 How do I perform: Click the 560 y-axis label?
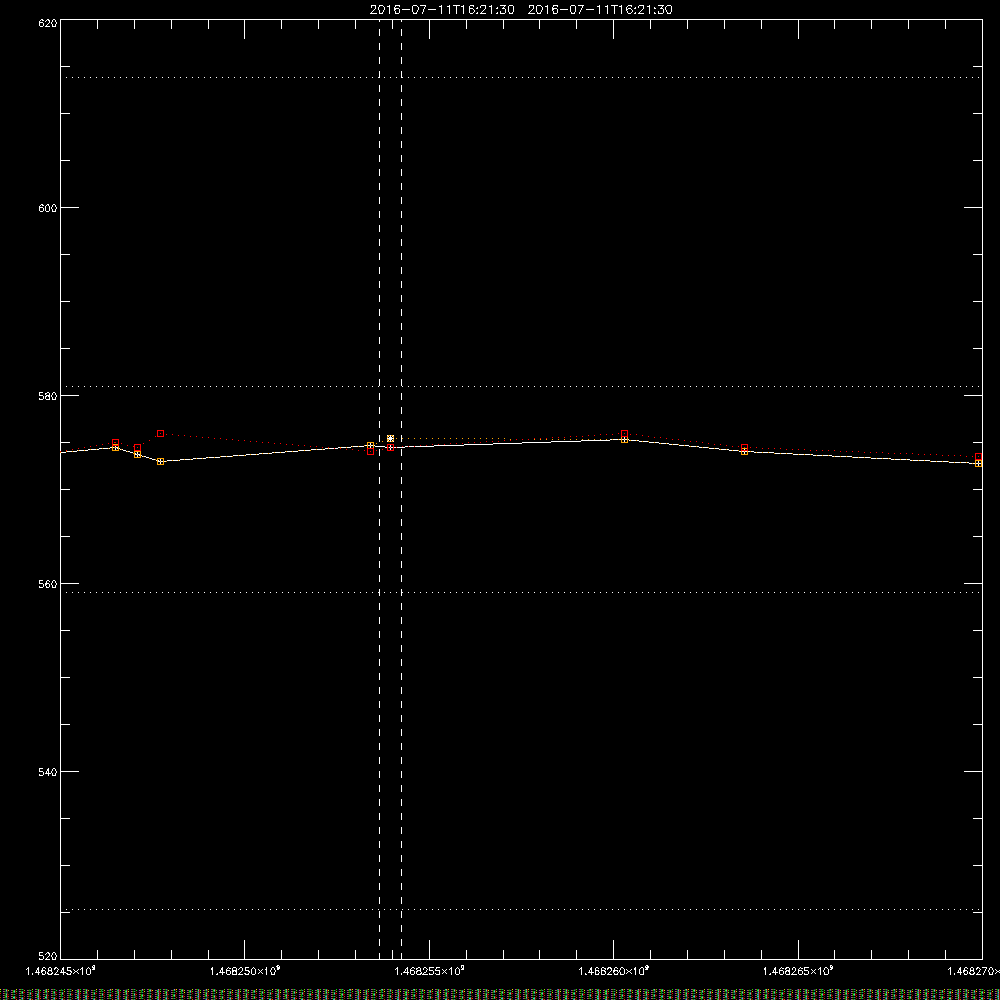point(48,584)
